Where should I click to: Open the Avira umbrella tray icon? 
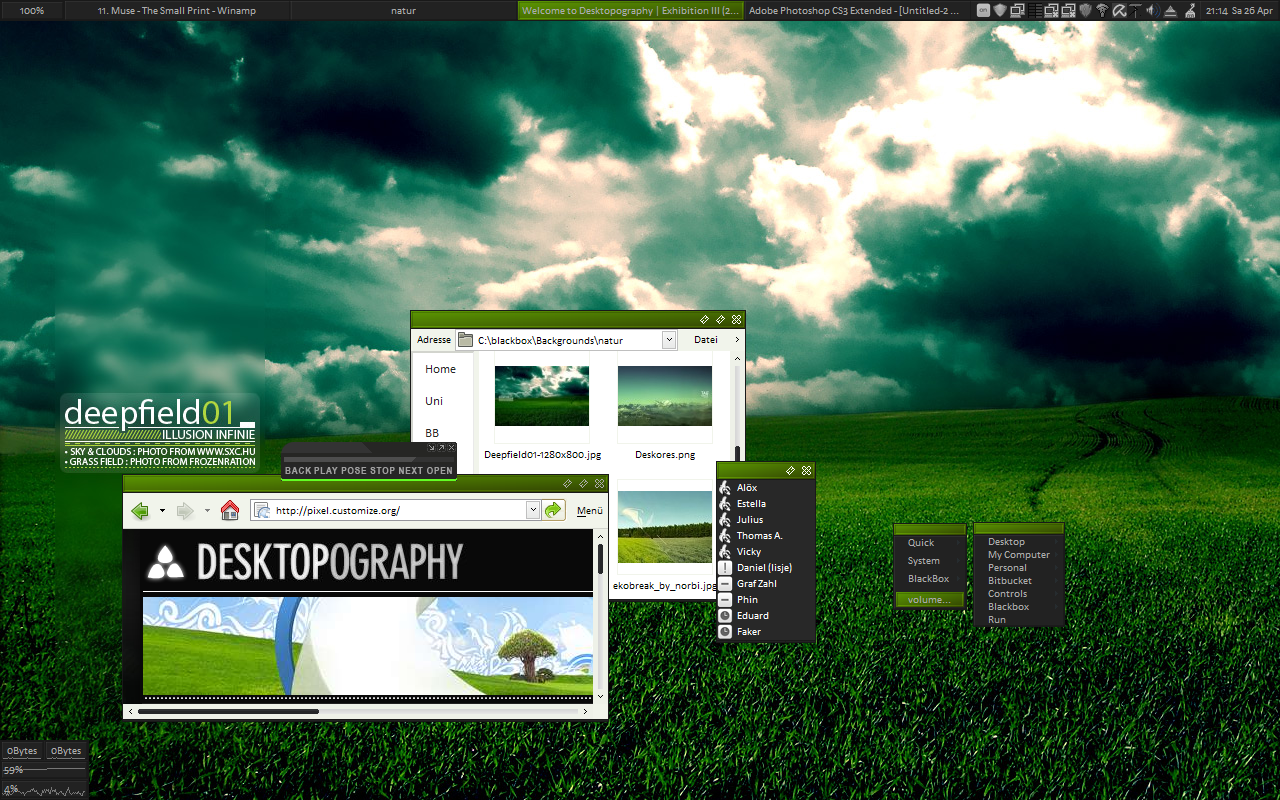coord(1119,10)
